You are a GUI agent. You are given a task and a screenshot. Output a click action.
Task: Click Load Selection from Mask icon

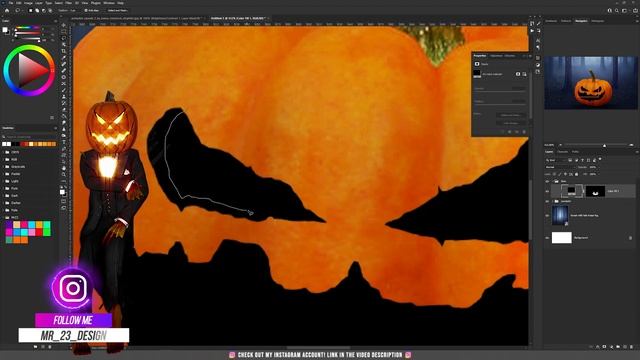pos(502,132)
